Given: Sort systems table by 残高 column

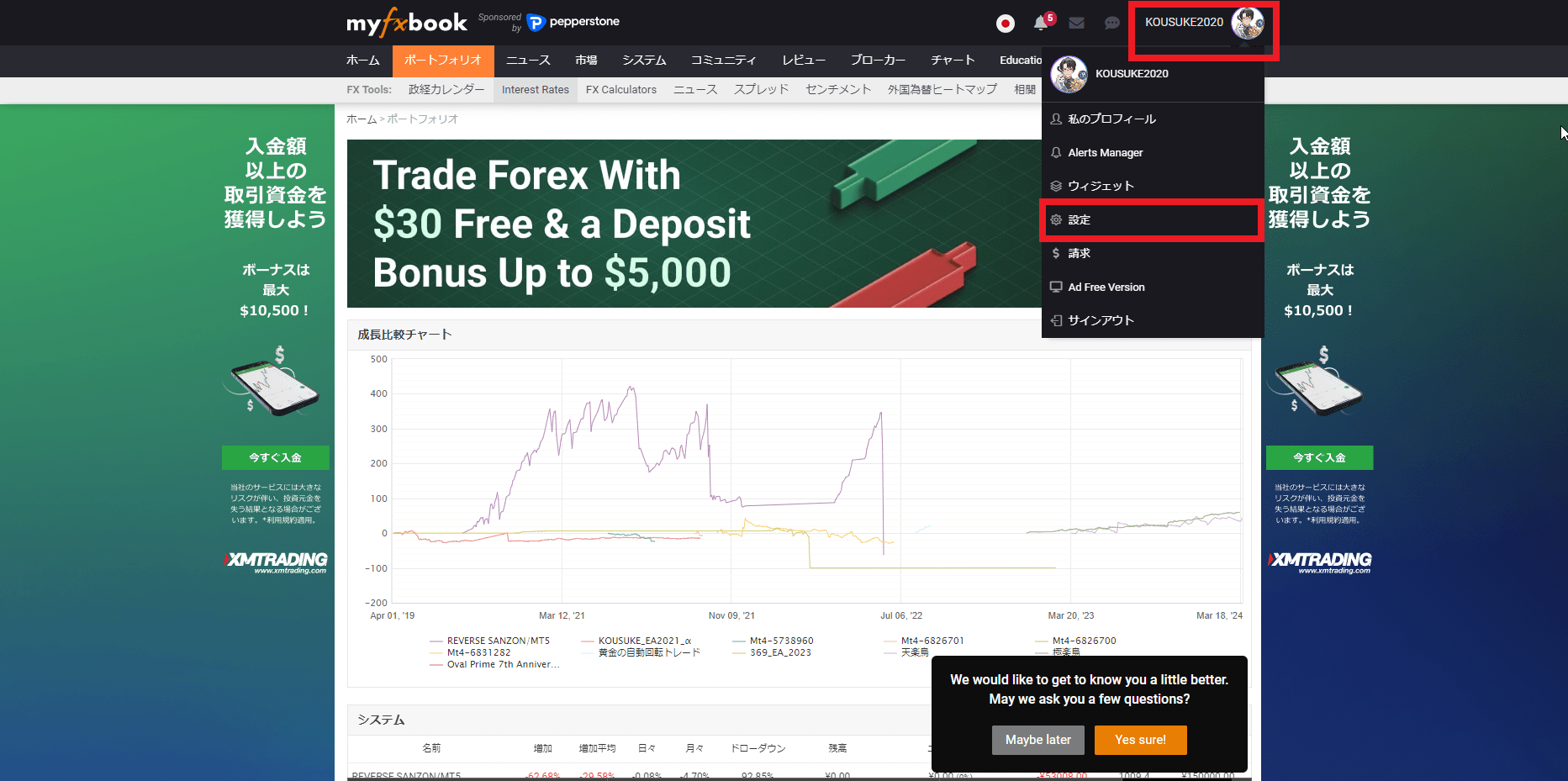Looking at the screenshot, I should [x=837, y=748].
